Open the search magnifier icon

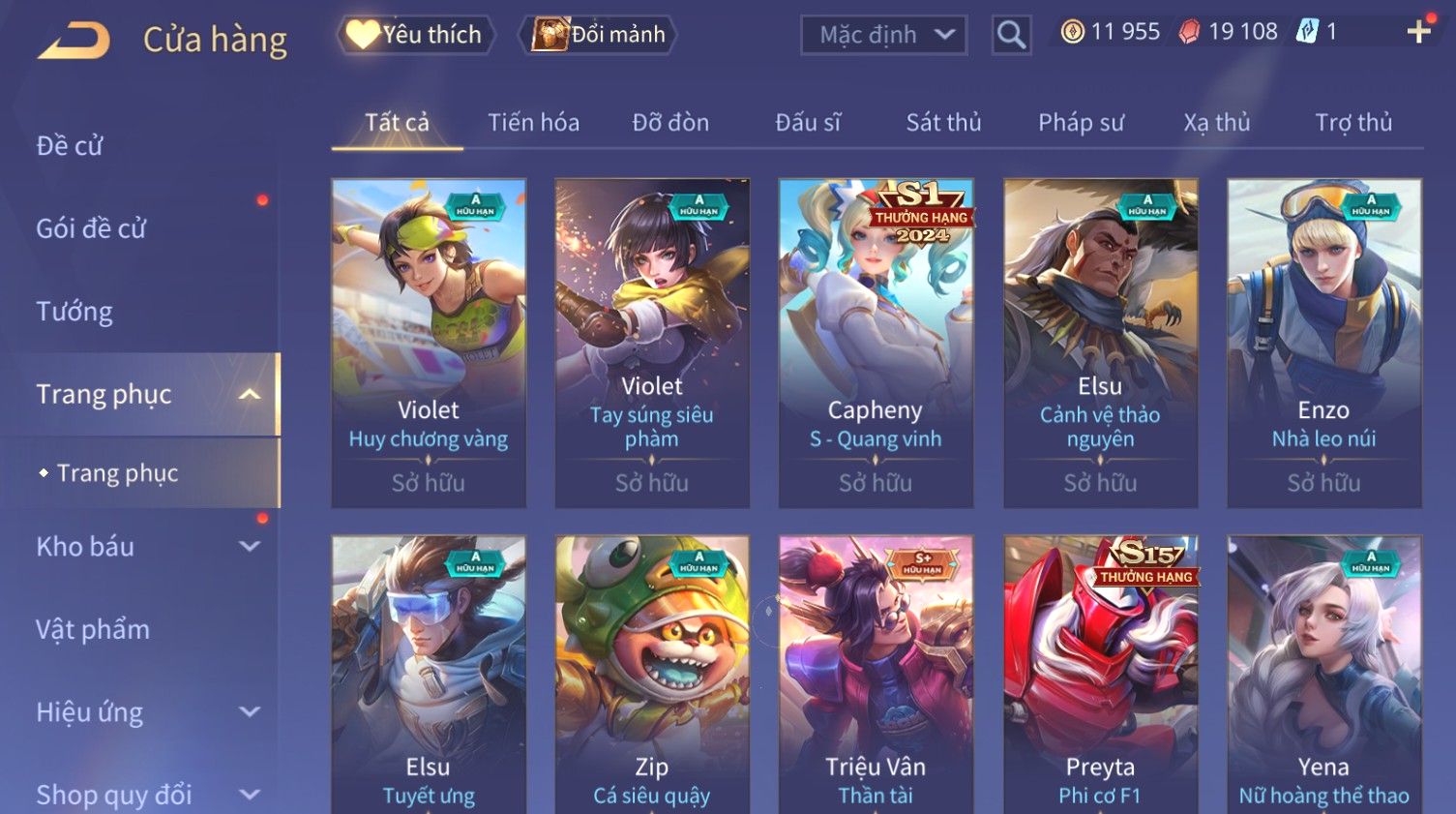pyautogui.click(x=1011, y=35)
